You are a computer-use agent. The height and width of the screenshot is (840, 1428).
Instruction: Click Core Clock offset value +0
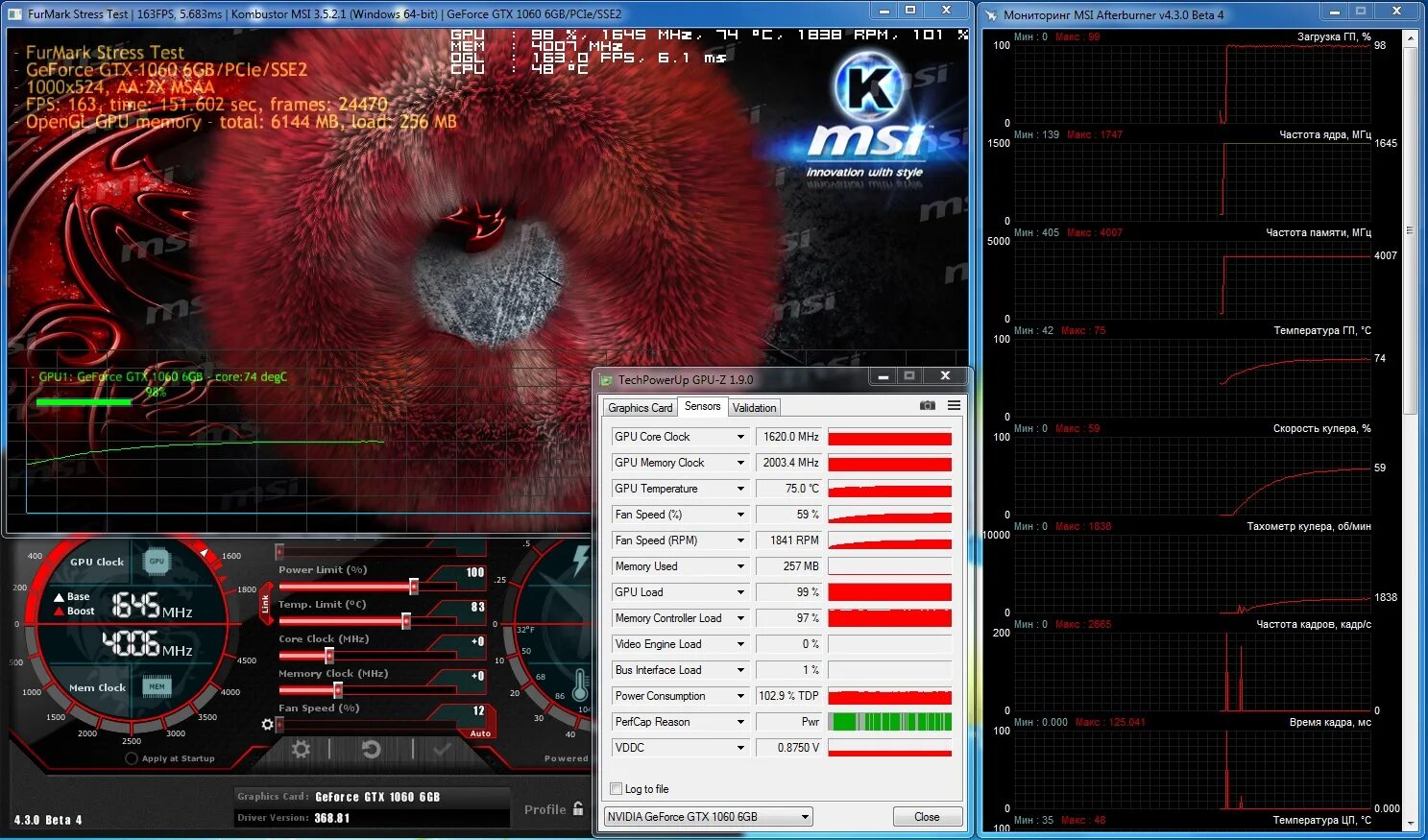(x=477, y=641)
